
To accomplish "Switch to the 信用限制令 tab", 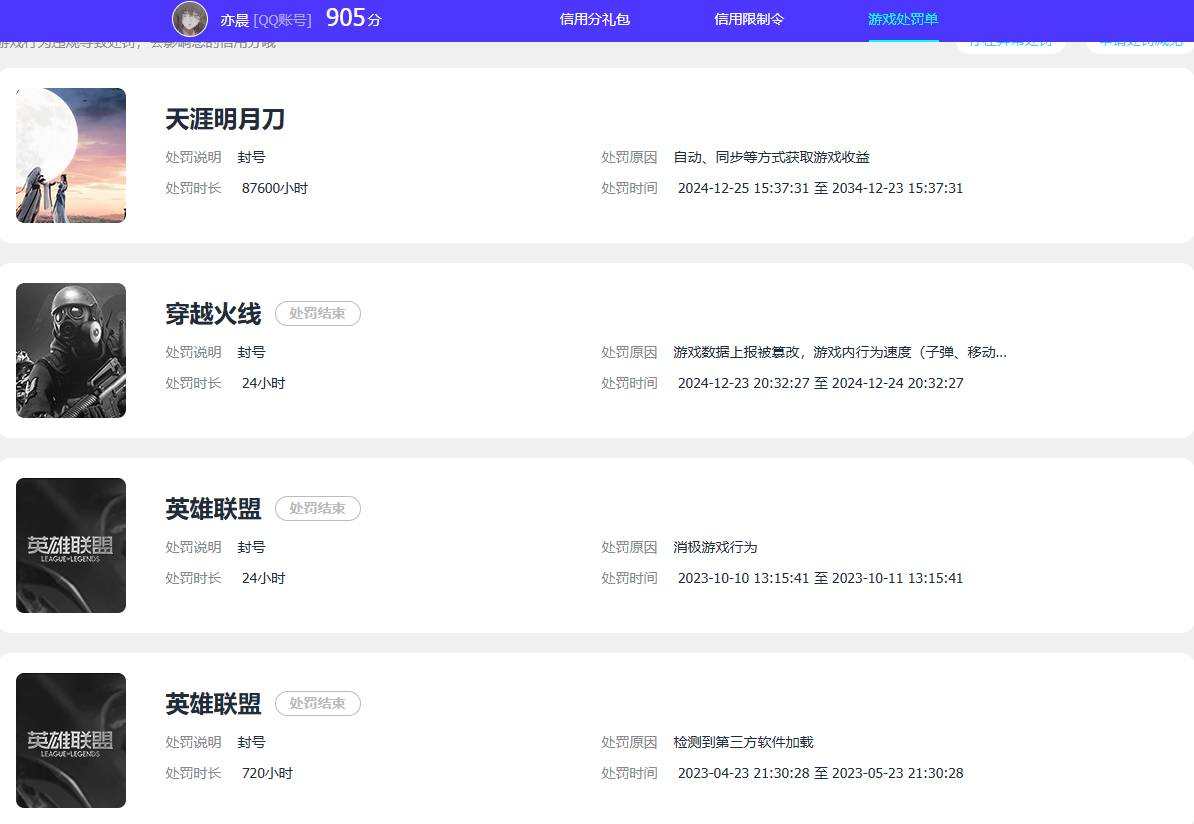I will (749, 19).
